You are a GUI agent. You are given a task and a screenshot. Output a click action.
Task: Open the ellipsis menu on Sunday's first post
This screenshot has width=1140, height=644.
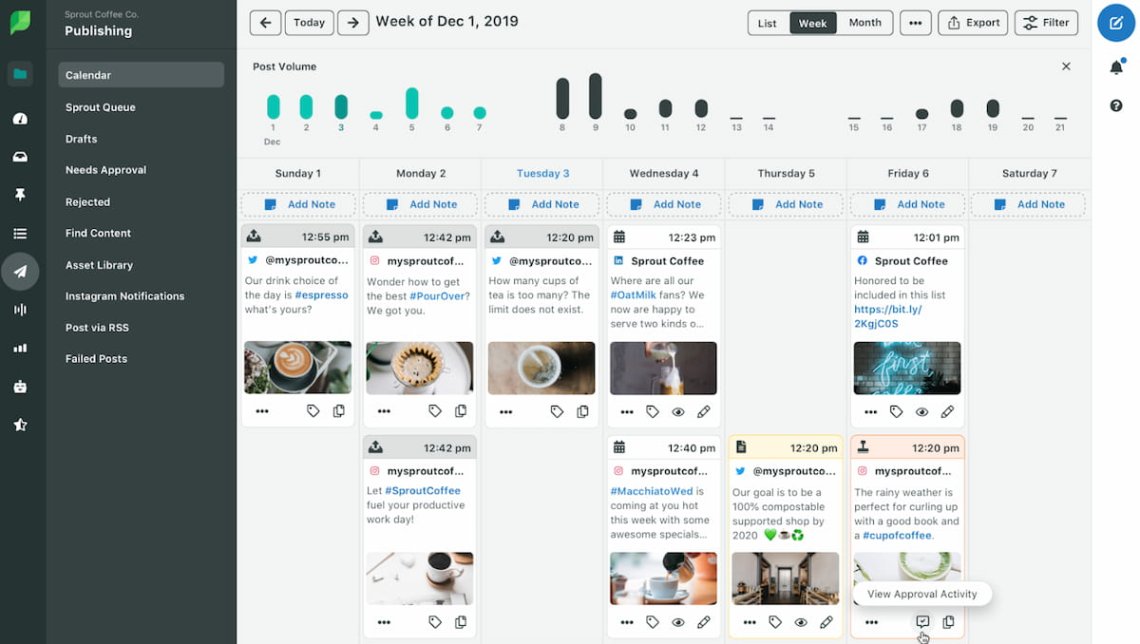pyautogui.click(x=262, y=410)
